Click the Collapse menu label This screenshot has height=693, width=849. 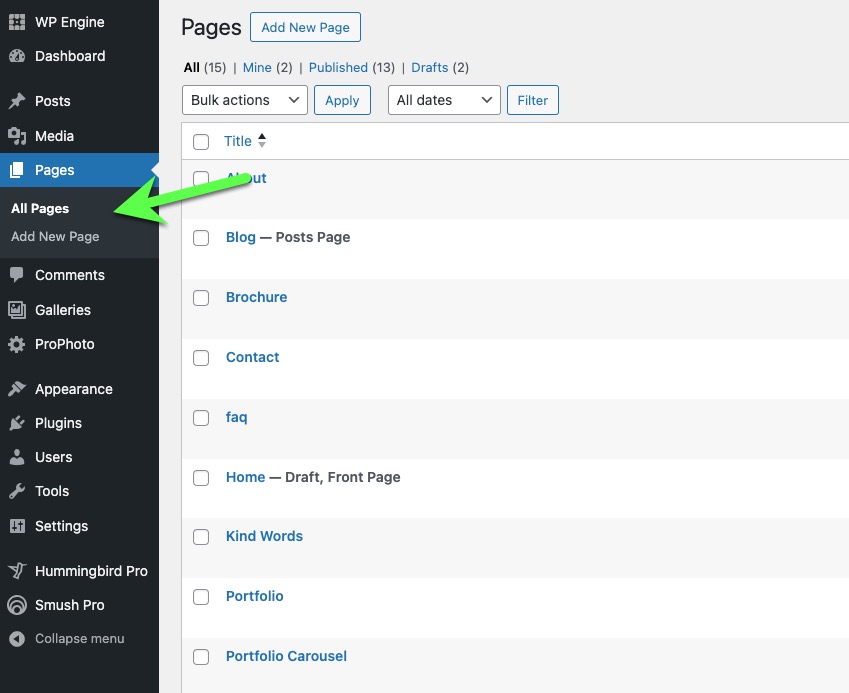pyautogui.click(x=80, y=639)
